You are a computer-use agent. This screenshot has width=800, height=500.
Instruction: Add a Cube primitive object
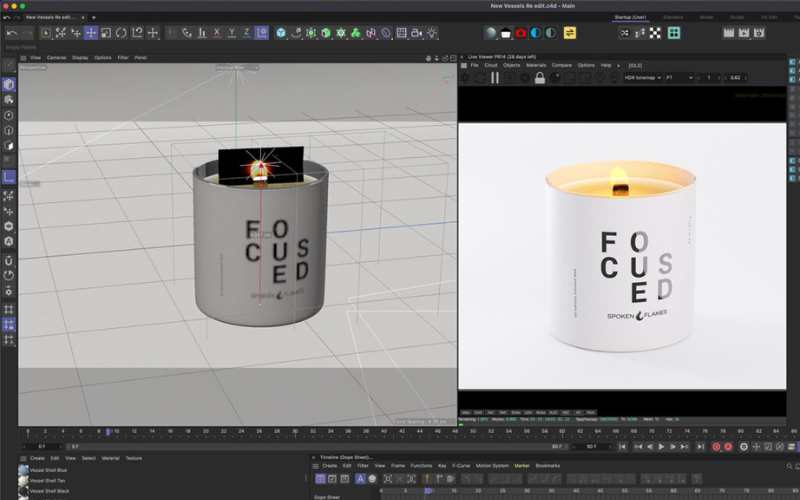point(281,33)
